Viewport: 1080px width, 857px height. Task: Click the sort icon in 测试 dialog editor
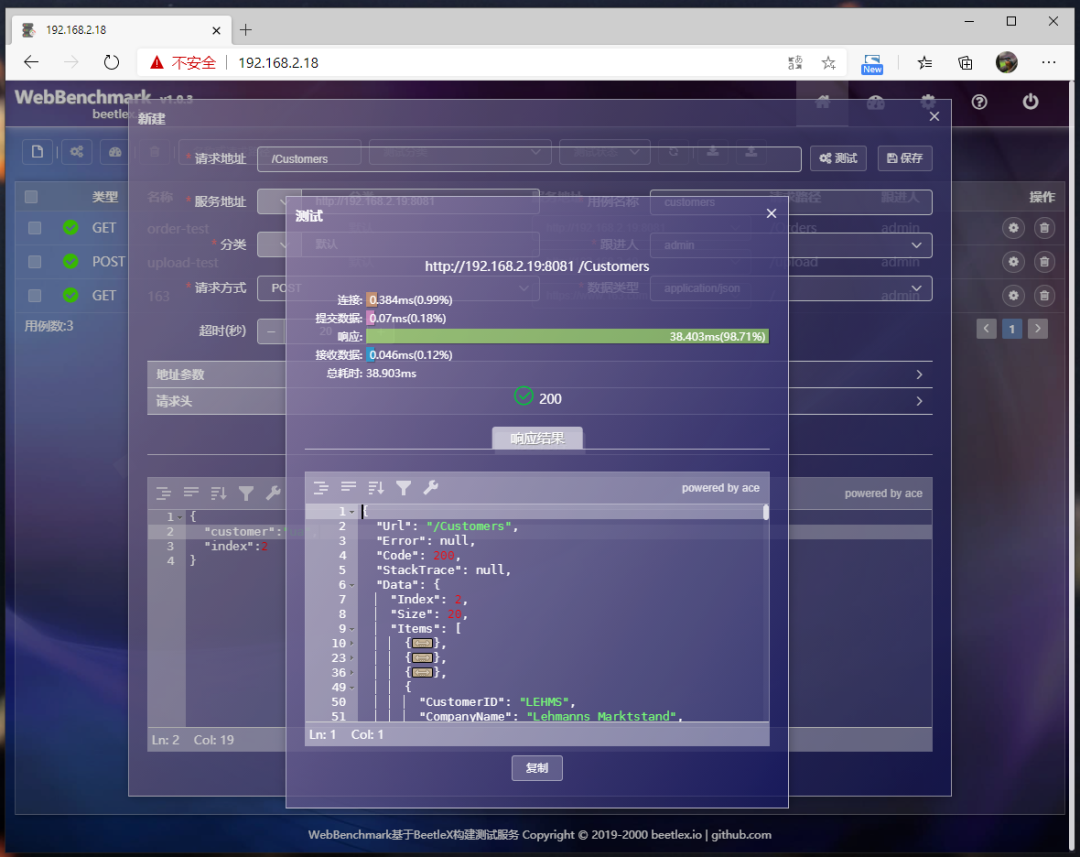point(376,488)
